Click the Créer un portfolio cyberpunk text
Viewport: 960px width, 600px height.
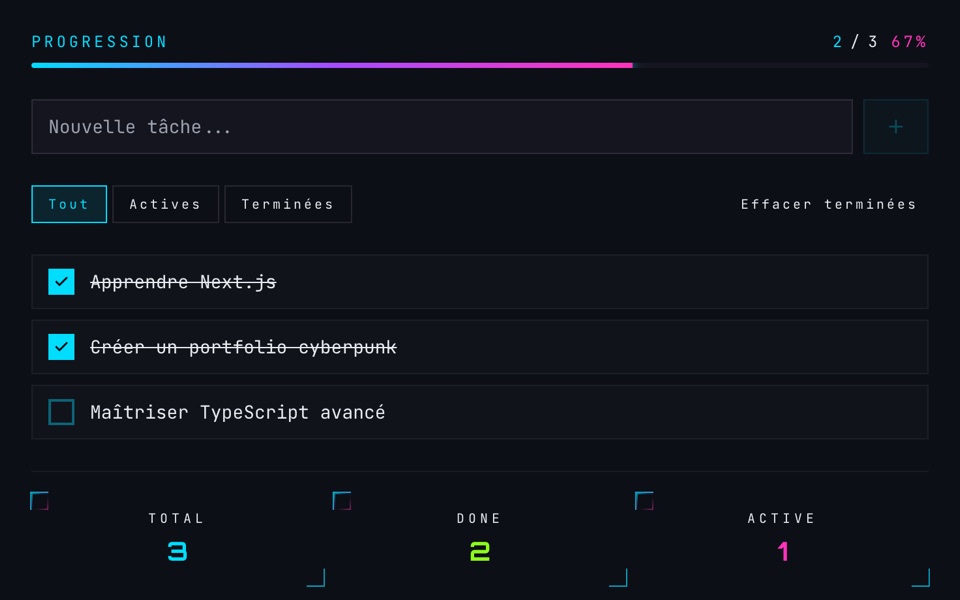coord(244,347)
